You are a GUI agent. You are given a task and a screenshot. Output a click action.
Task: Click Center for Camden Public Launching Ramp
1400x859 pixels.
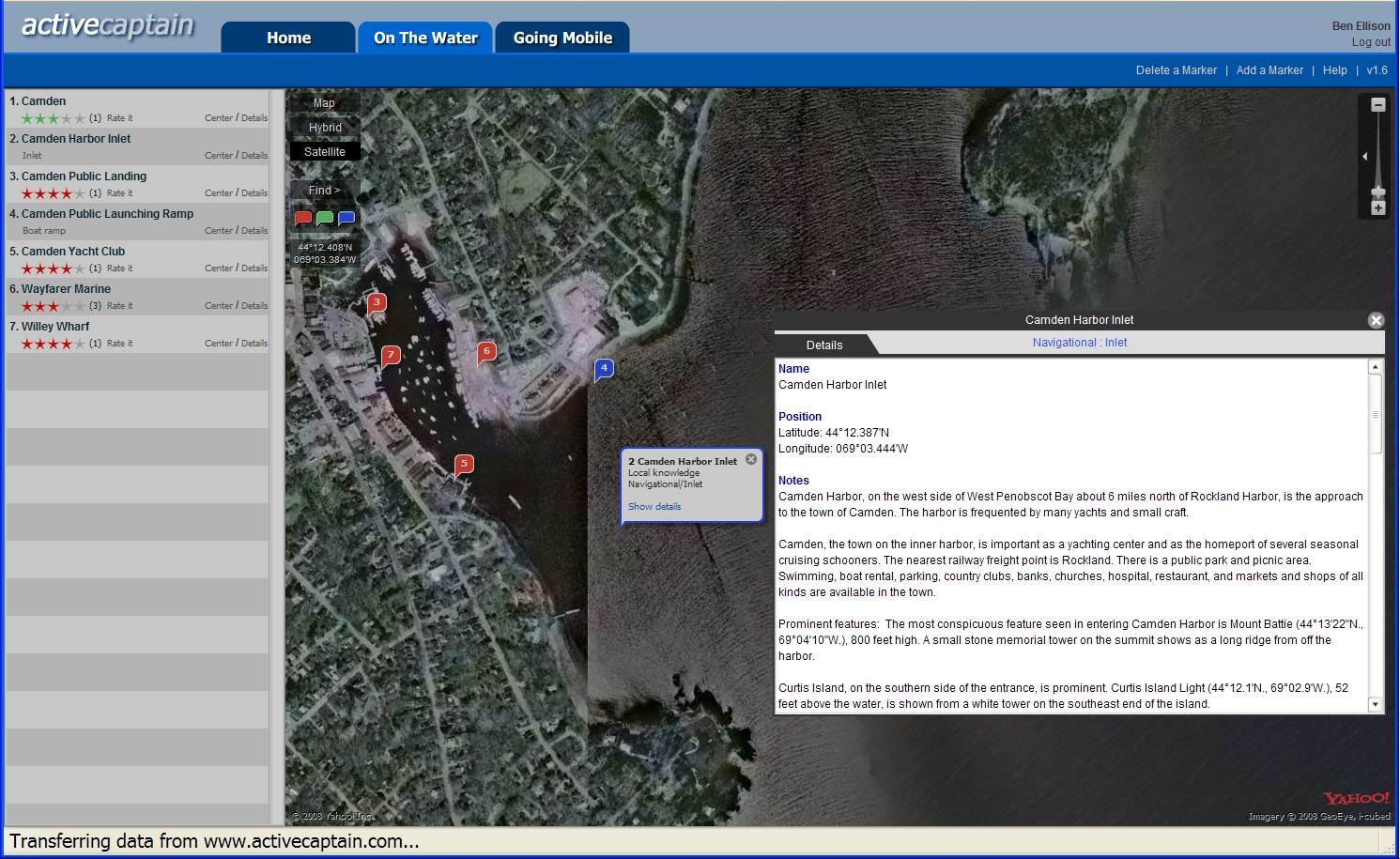(x=219, y=231)
